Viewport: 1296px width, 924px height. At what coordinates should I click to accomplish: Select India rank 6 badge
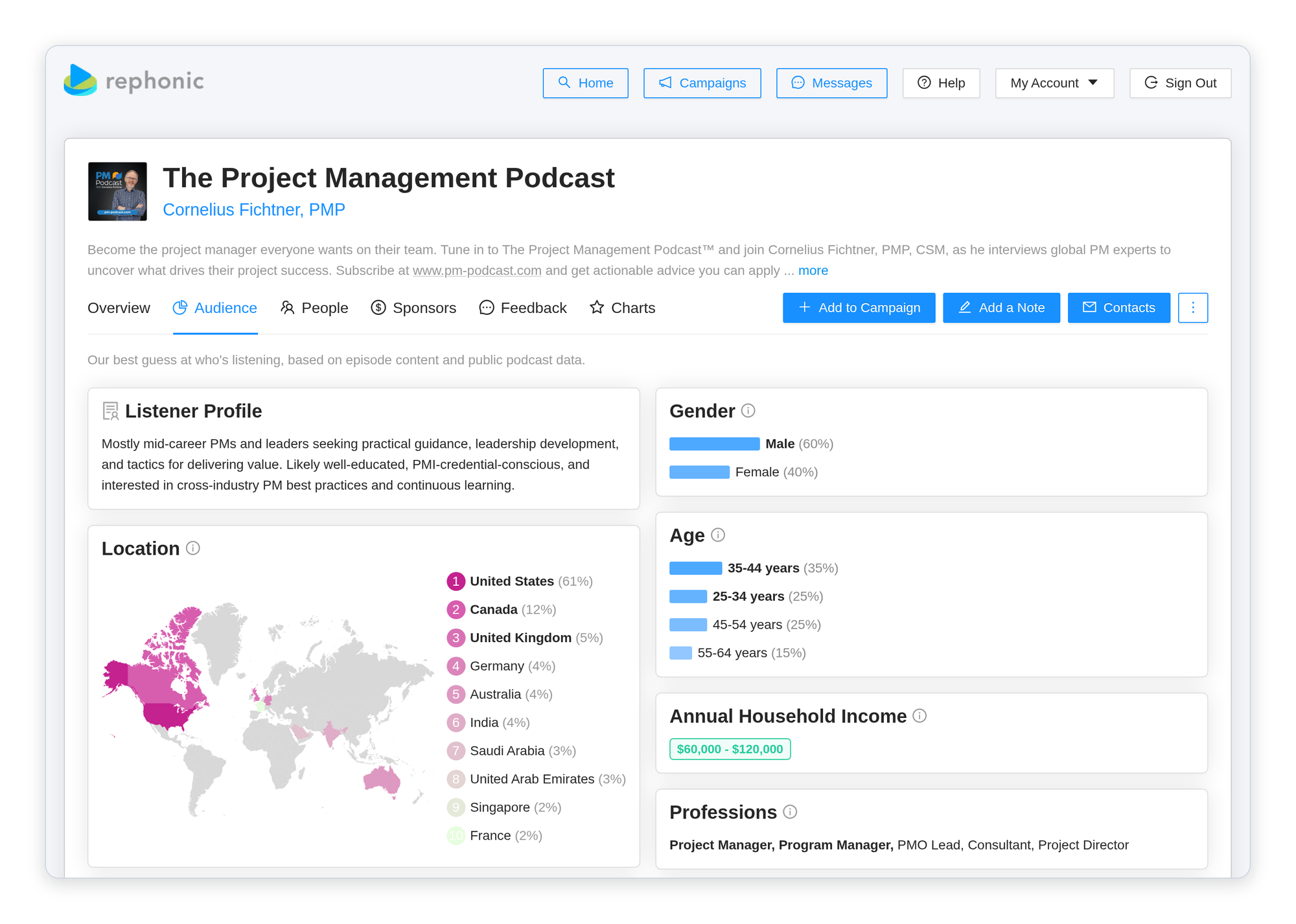(x=456, y=722)
